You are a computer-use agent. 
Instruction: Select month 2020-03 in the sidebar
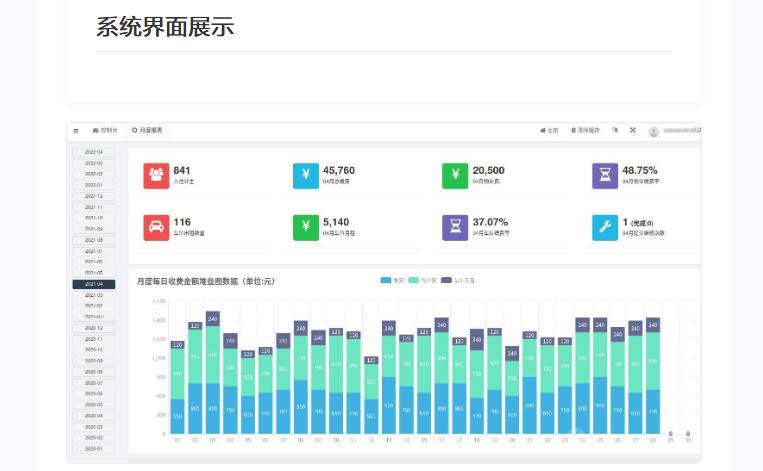click(94, 427)
